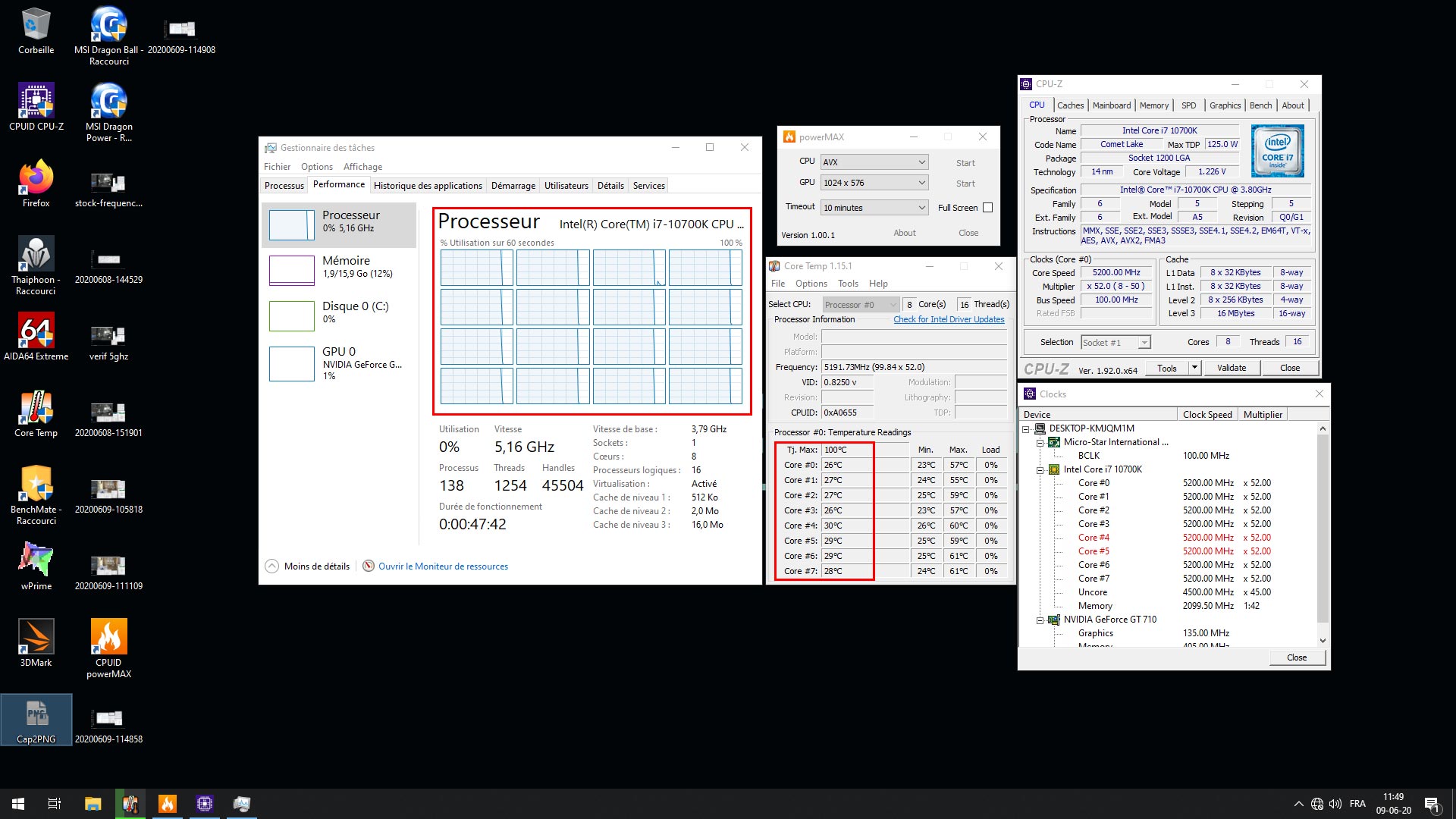Open the Timeout dropdown in powerMAX
1456x819 pixels.
[x=874, y=207]
